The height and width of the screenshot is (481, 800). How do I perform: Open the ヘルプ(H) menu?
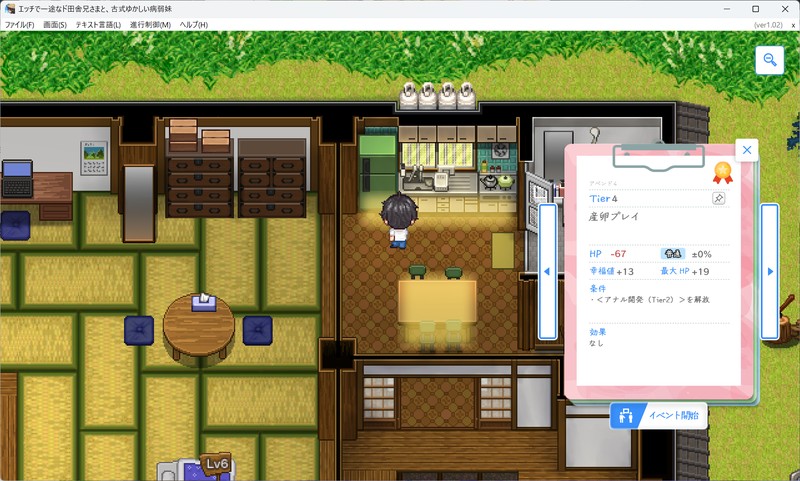pos(193,24)
